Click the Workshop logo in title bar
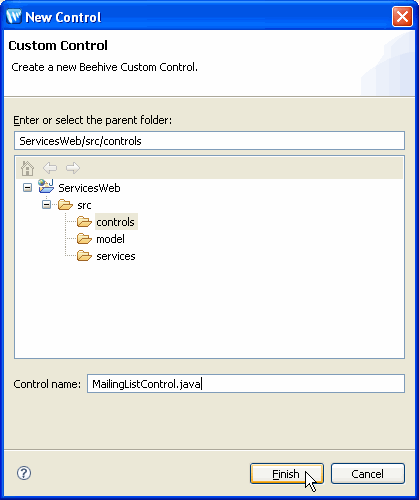Viewport: 419px width, 500px height. pos(14,16)
